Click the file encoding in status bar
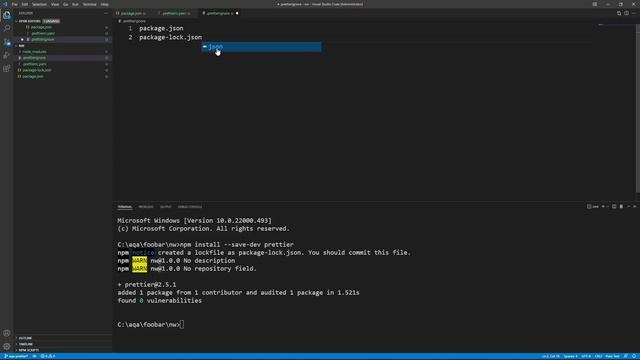The width and height of the screenshot is (640, 360). point(586,356)
